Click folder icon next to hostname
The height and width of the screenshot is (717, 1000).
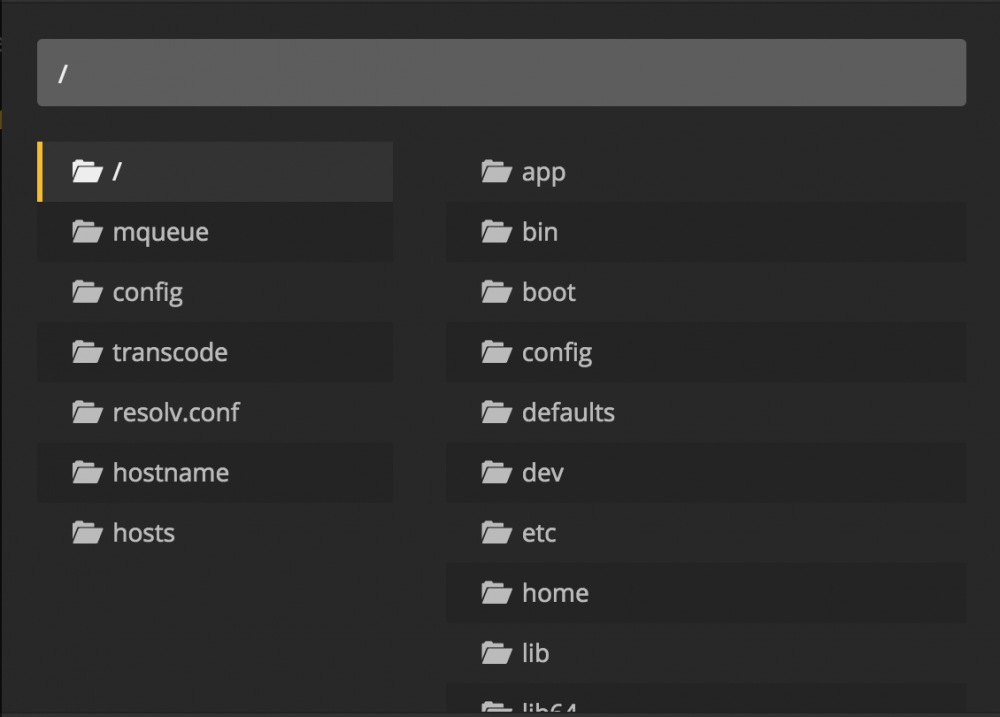click(87, 472)
